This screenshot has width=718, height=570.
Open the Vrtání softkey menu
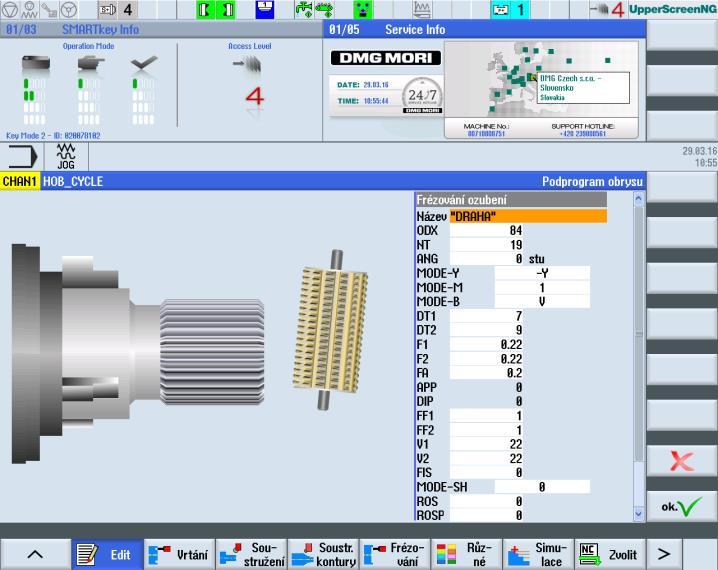tap(179, 554)
